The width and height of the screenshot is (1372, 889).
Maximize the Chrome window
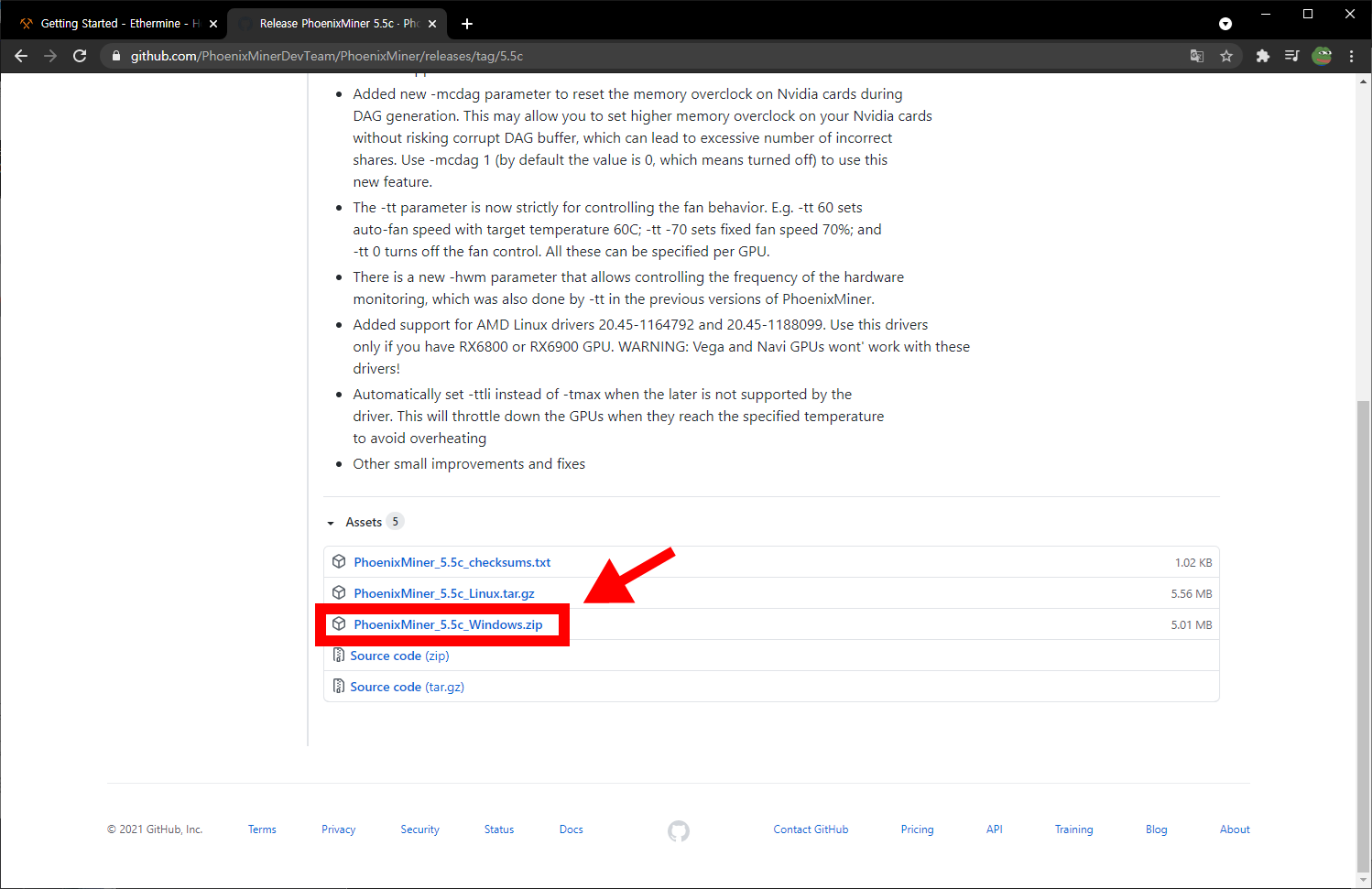(1308, 14)
